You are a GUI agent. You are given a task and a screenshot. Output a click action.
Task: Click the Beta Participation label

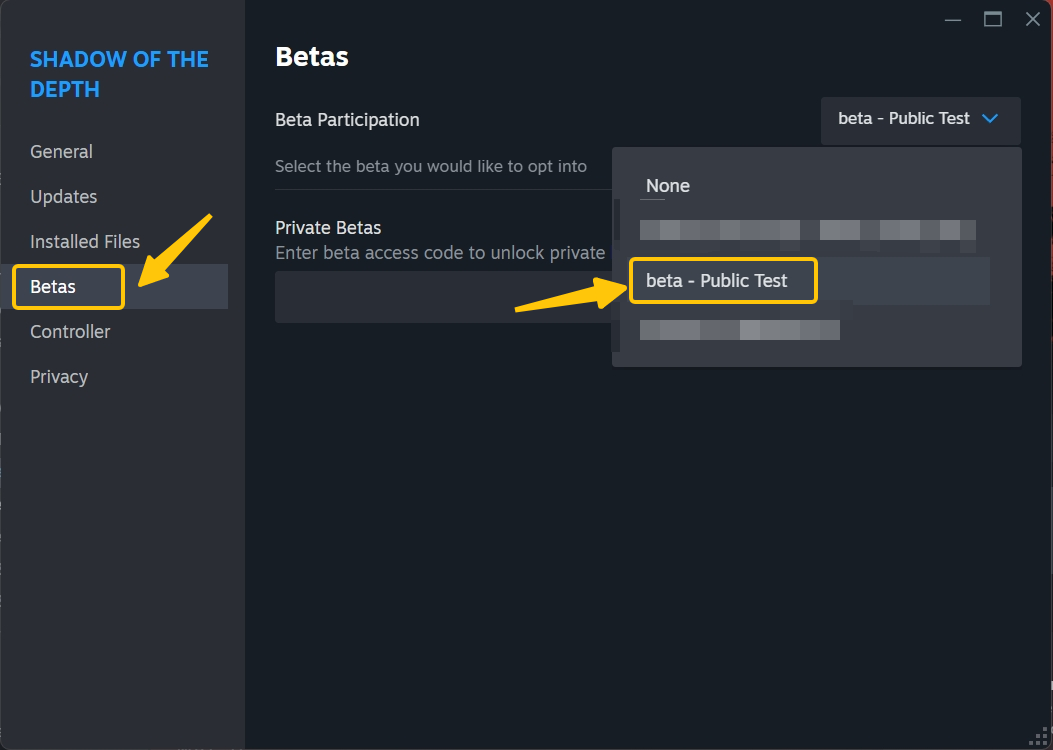[x=347, y=119]
